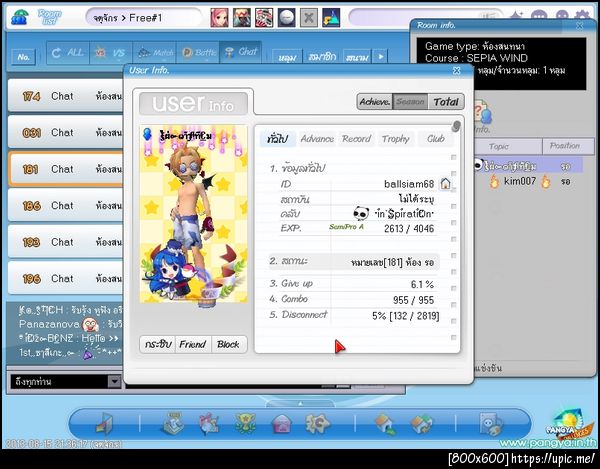Select chat room number 196
Viewport: 600px width, 469px height.
point(65,278)
